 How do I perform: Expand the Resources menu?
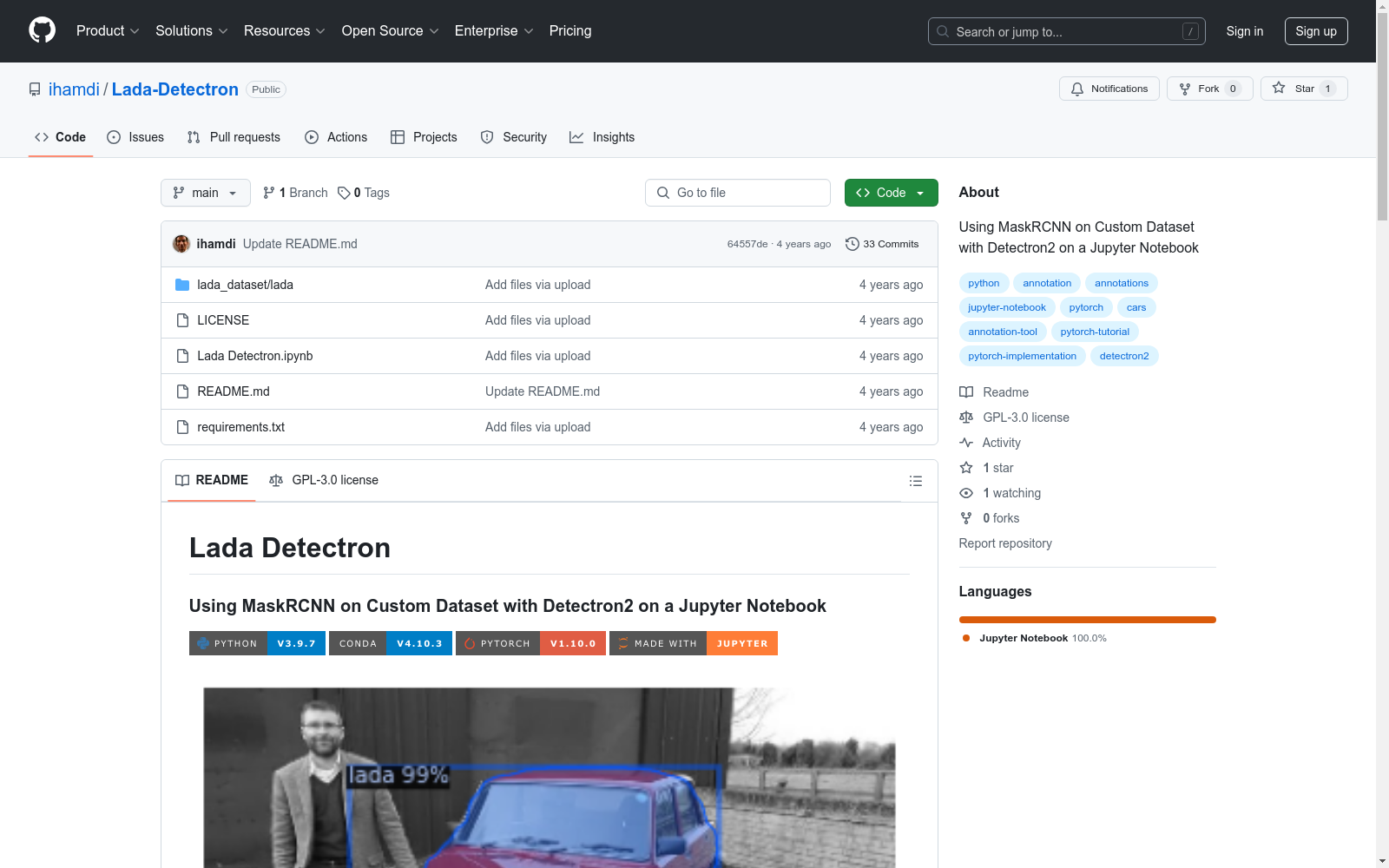click(285, 31)
